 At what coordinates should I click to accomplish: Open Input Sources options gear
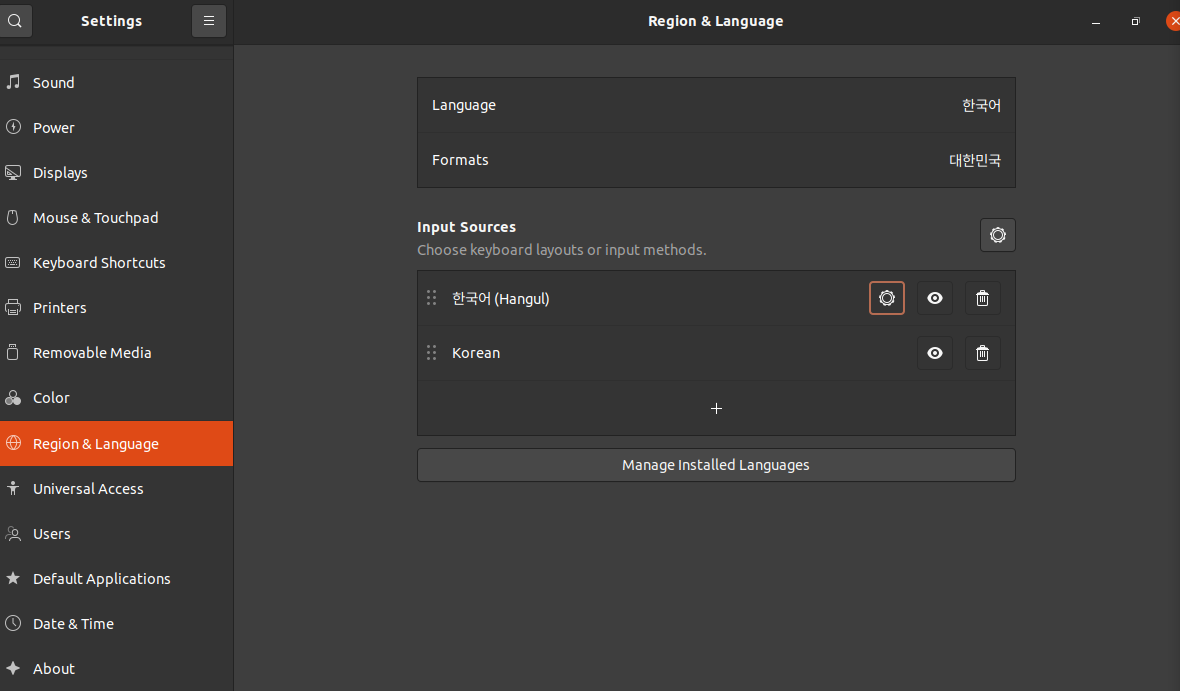(997, 235)
